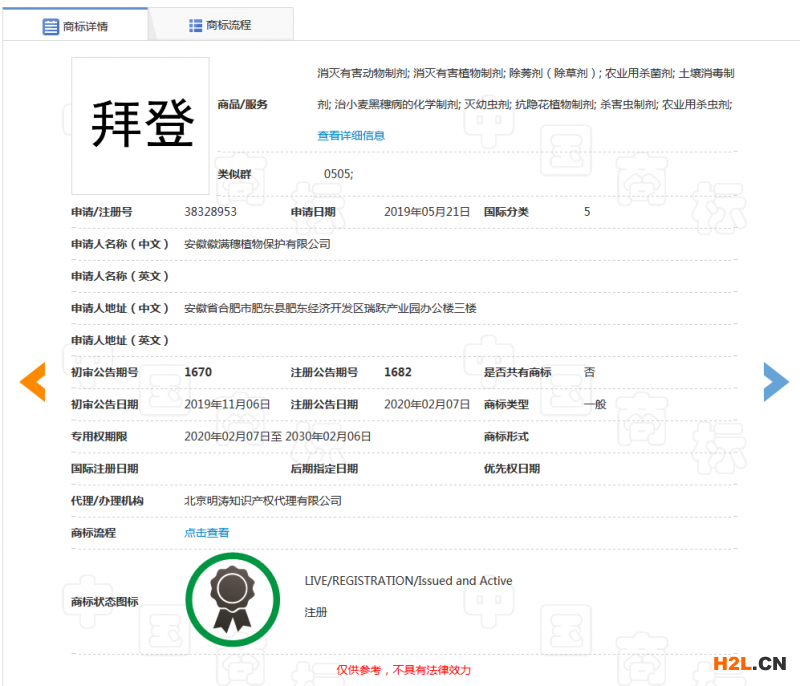Viewport: 800px width, 686px height.
Task: Select registration announcement issue number 1682
Action: click(x=398, y=372)
